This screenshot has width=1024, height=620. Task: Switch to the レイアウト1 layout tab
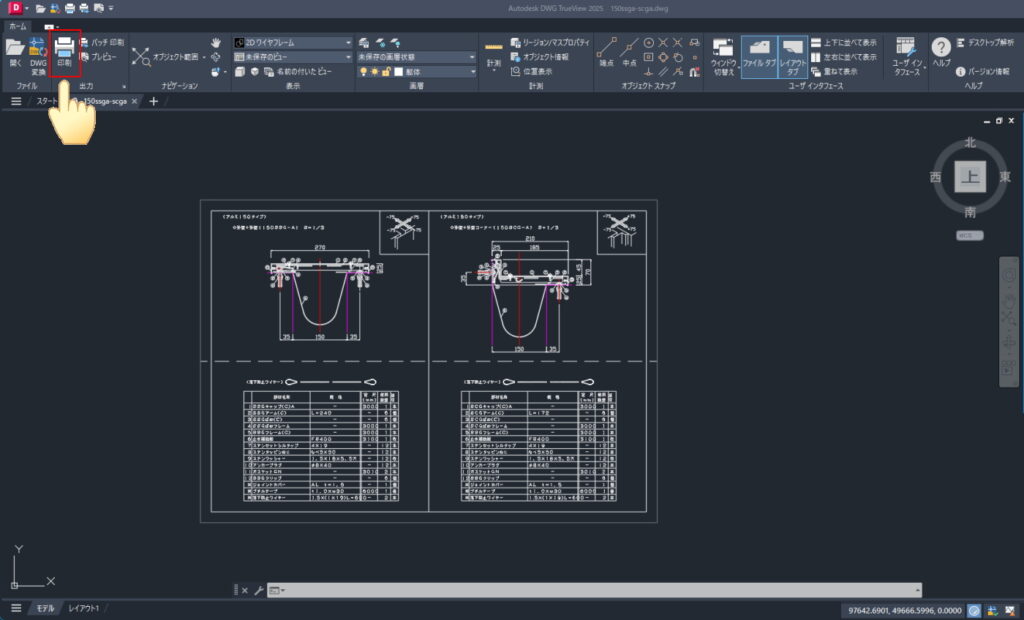click(x=83, y=608)
